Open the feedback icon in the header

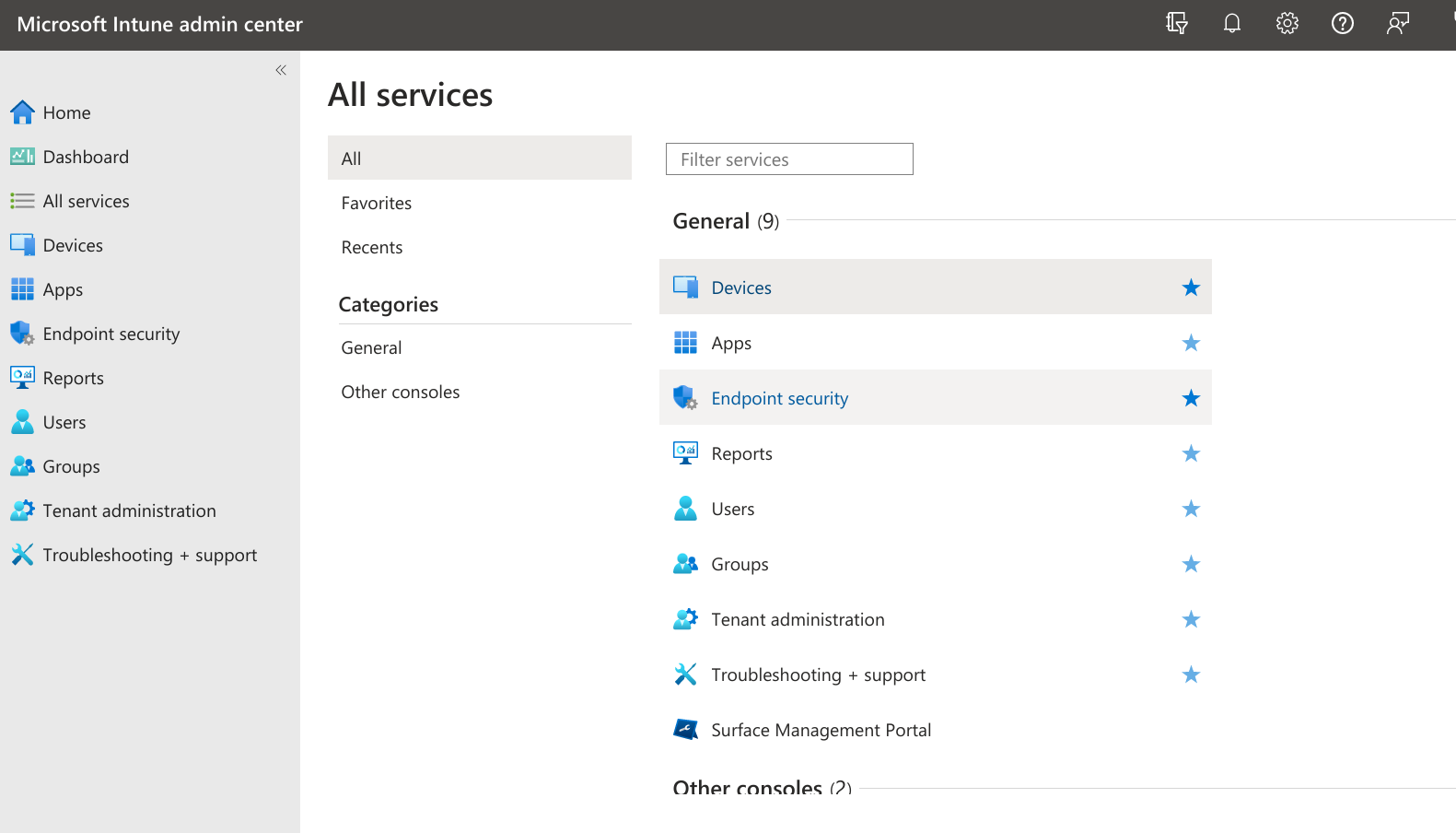(x=1398, y=23)
